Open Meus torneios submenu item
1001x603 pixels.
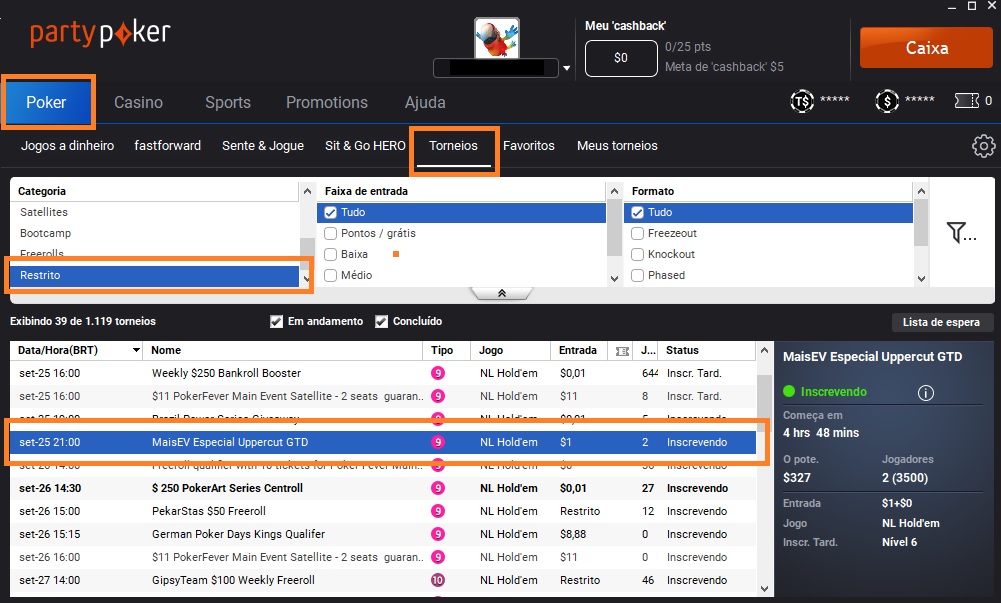point(617,145)
